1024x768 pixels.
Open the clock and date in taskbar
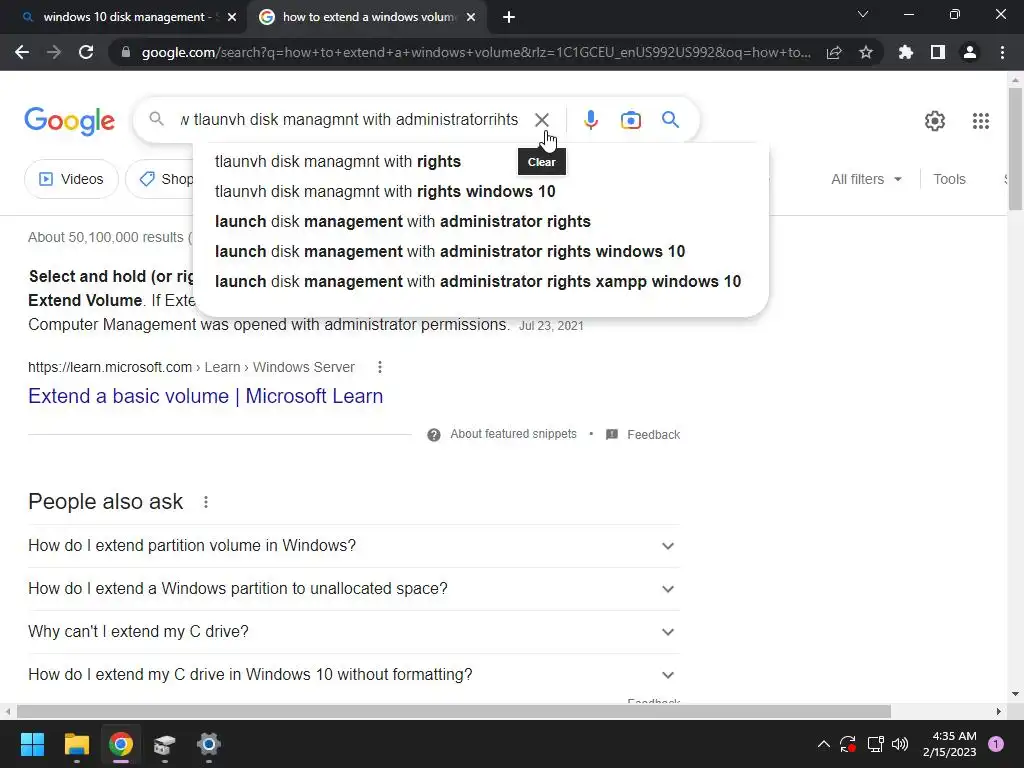[950, 744]
